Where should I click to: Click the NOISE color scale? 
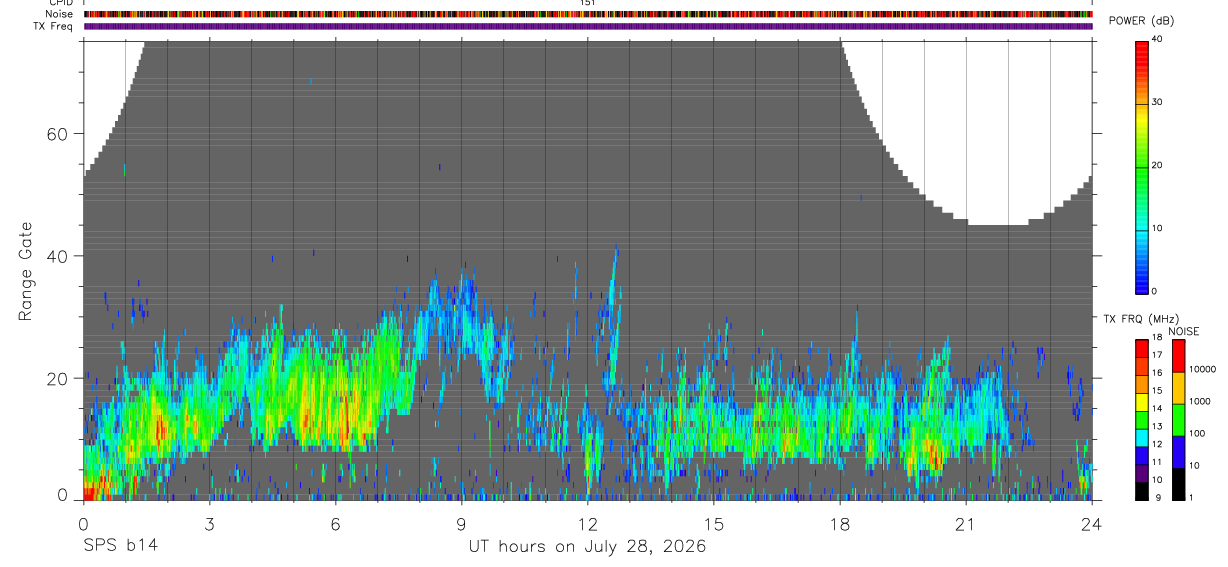coord(1177,420)
